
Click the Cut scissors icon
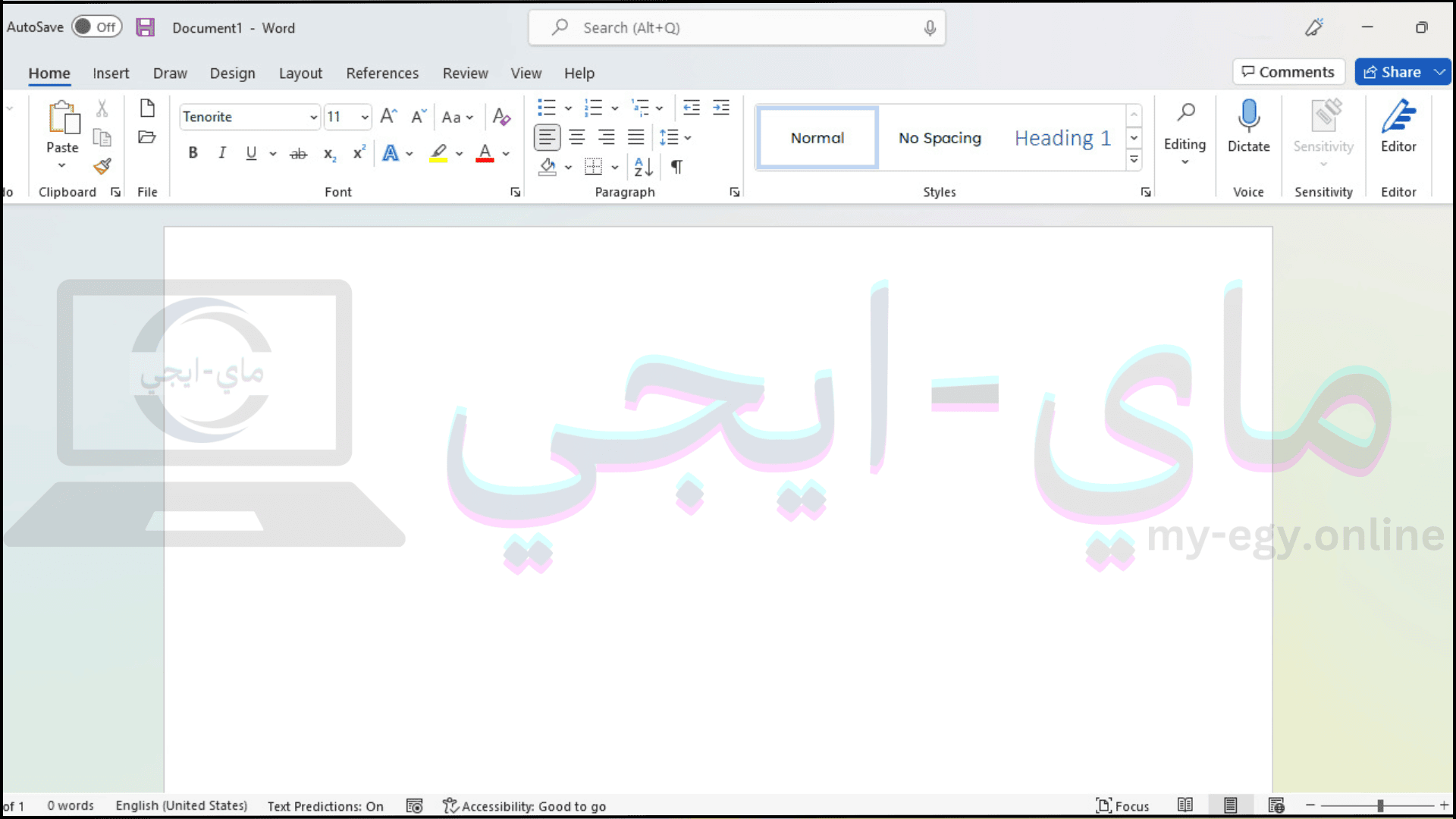102,108
